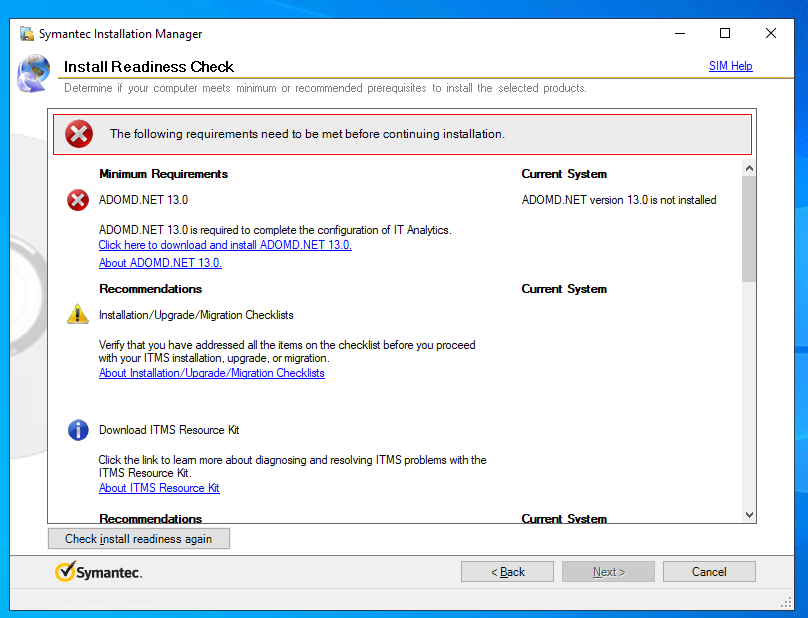
Task: Click the red X icon in the error banner
Action: [78, 133]
